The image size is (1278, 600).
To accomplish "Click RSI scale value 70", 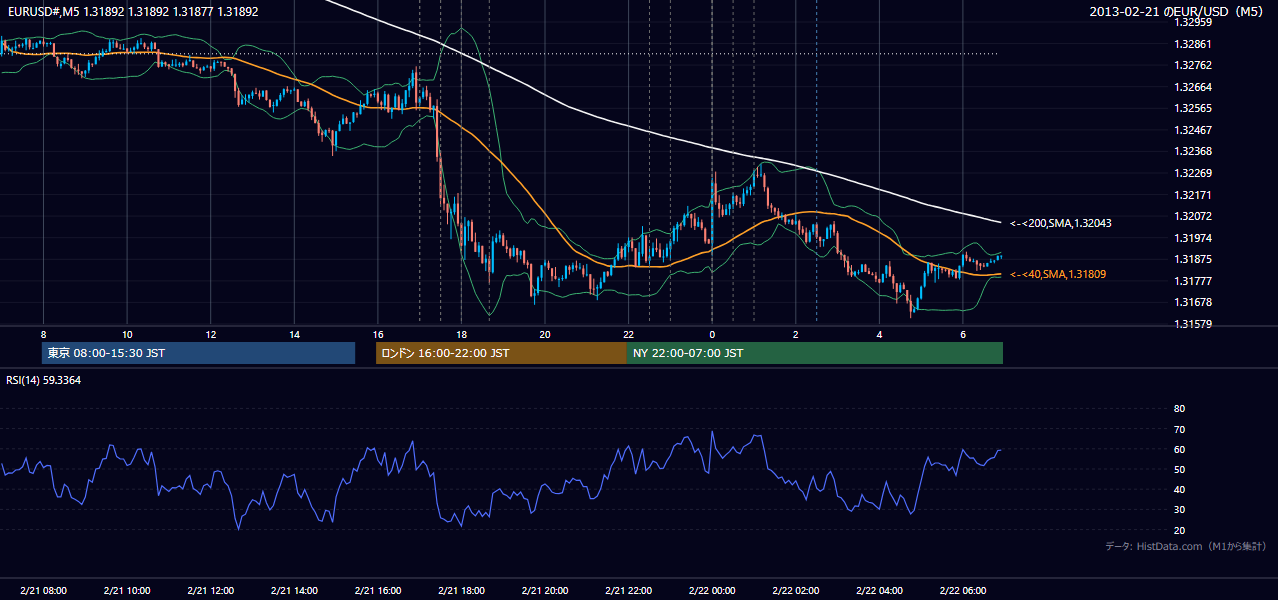I will click(1179, 429).
